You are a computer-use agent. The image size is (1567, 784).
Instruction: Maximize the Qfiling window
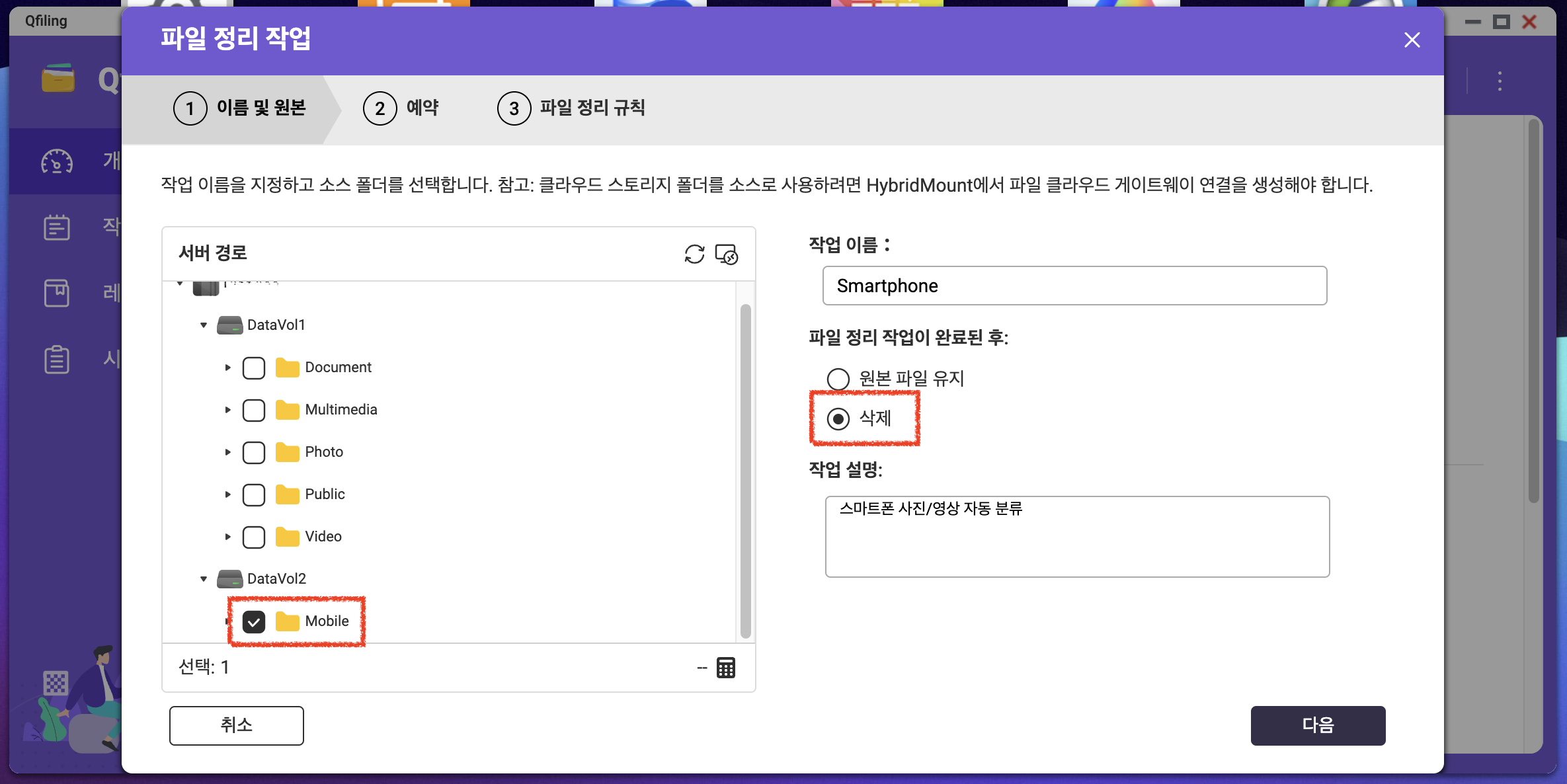click(x=1502, y=22)
